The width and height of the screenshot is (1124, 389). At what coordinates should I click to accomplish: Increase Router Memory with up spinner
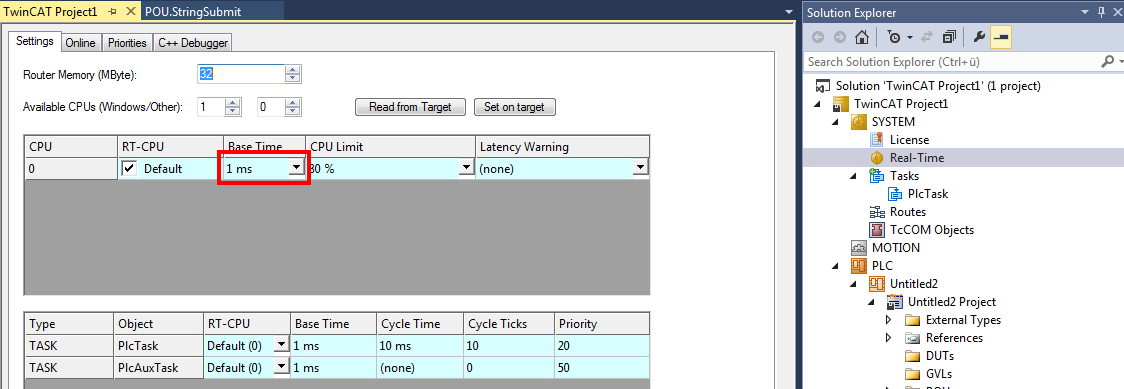(292, 70)
